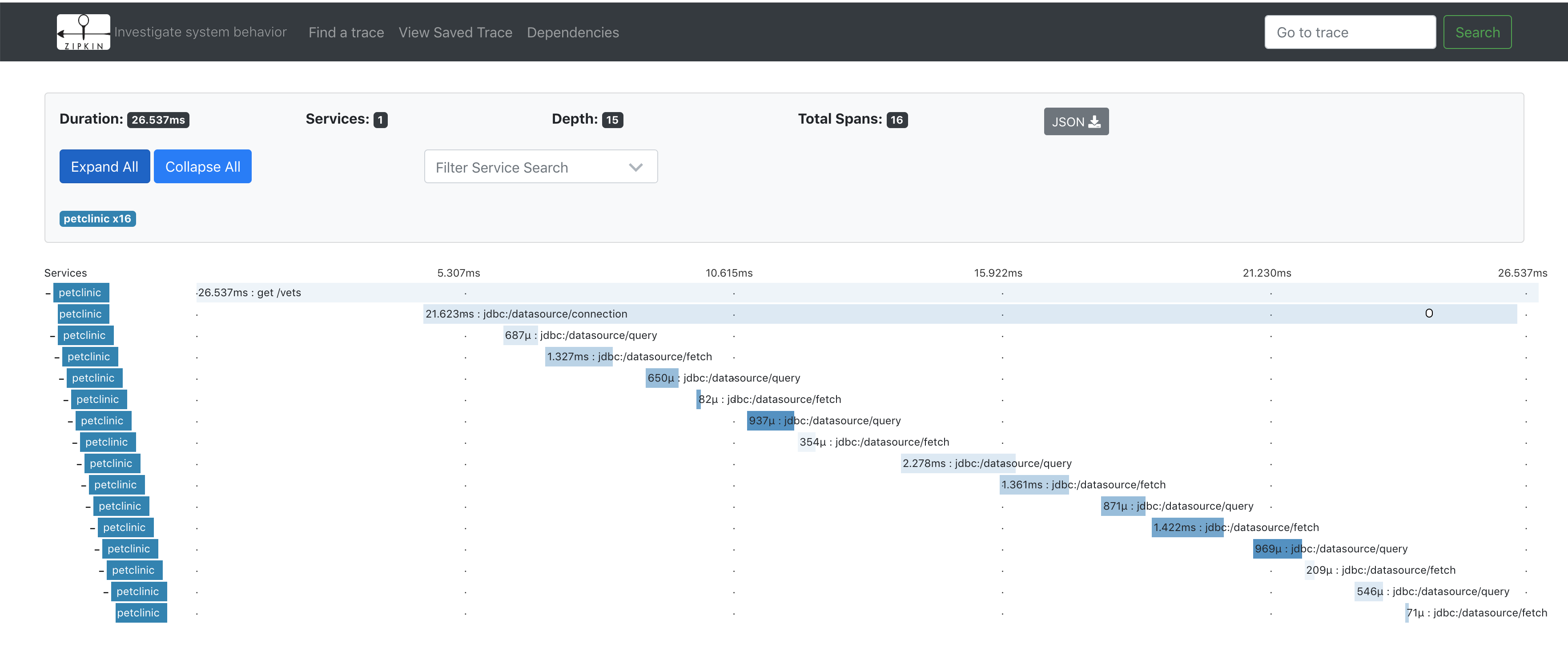Screen dimensions: 1568x652
Task: Open the Filter Service Search dropdown
Action: pyautogui.click(x=540, y=167)
